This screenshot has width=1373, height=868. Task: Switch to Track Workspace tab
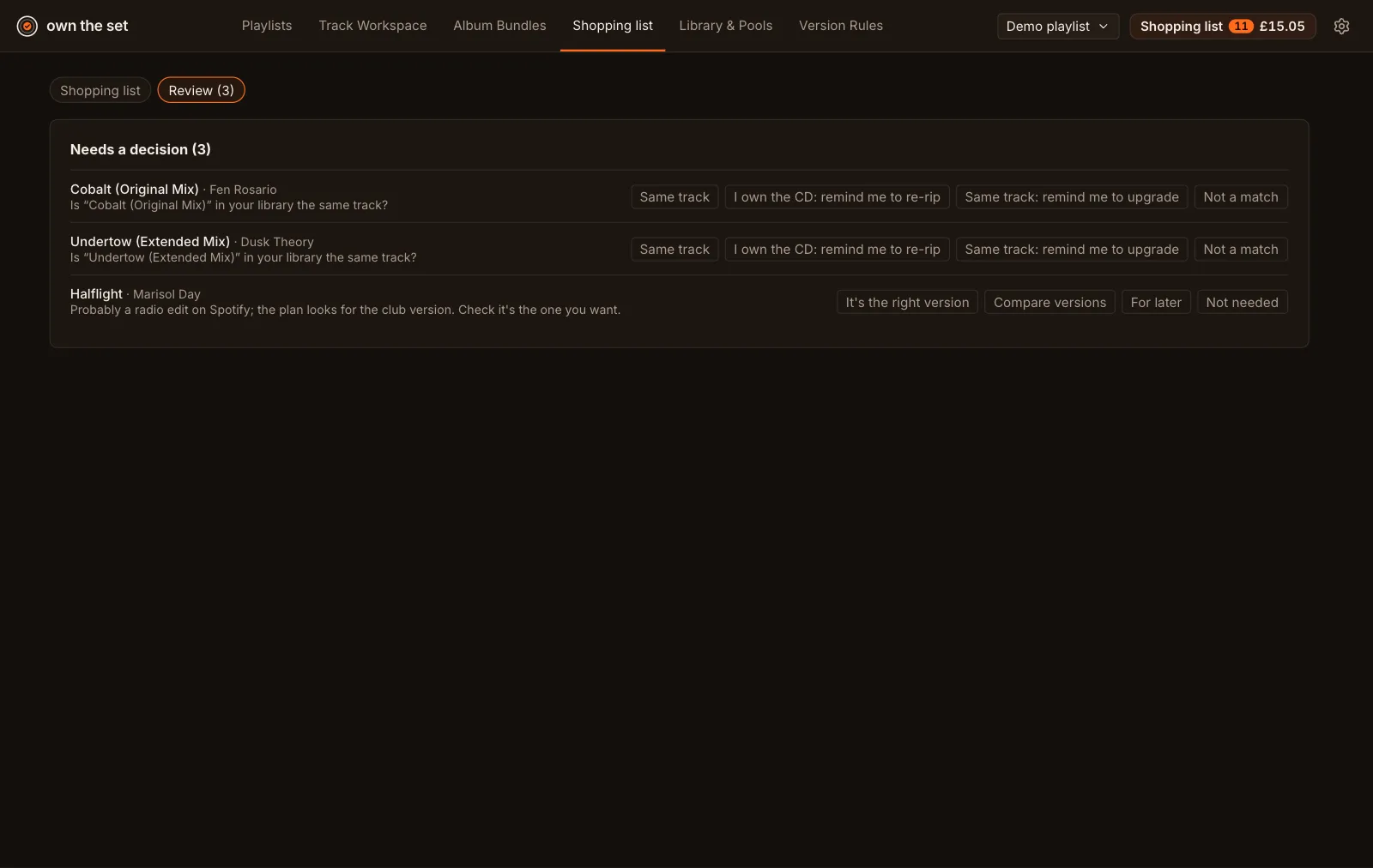(x=372, y=26)
